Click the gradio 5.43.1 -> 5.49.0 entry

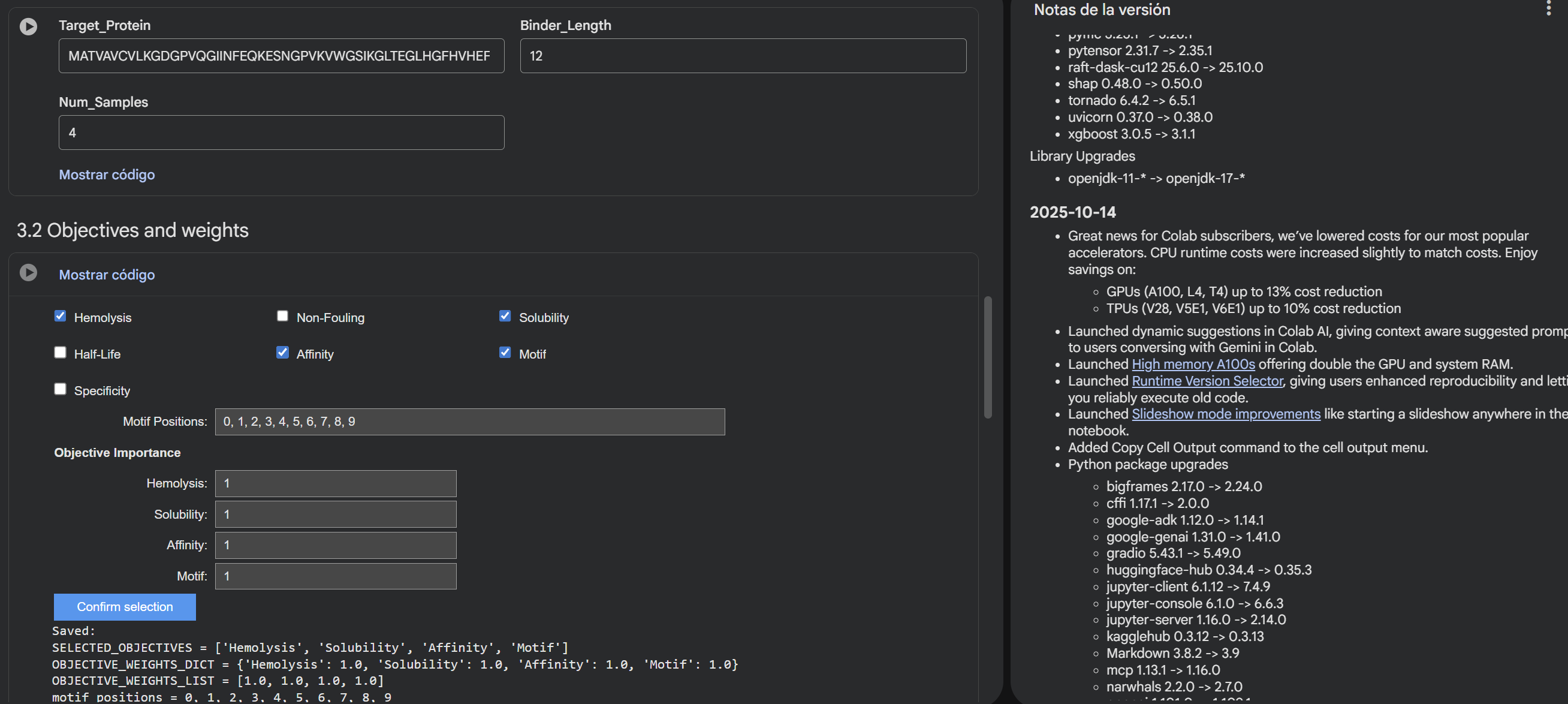coord(1173,553)
